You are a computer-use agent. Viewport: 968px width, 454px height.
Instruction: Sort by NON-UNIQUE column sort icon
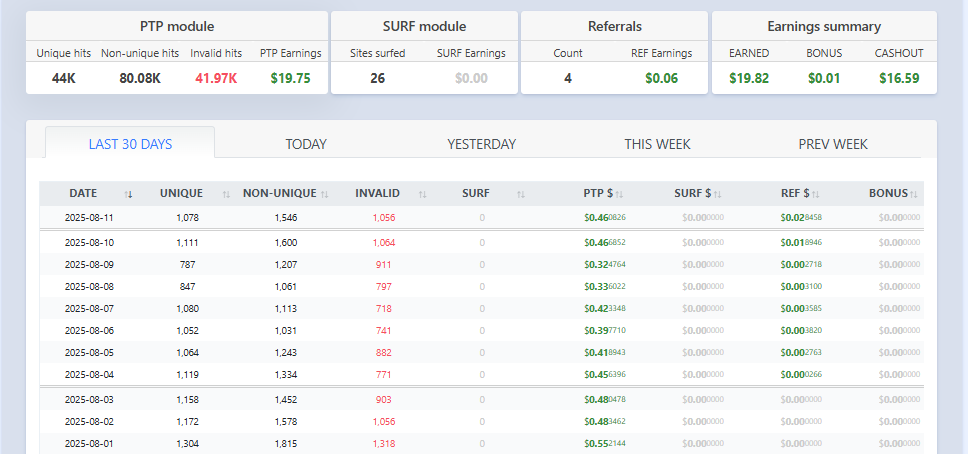325,195
